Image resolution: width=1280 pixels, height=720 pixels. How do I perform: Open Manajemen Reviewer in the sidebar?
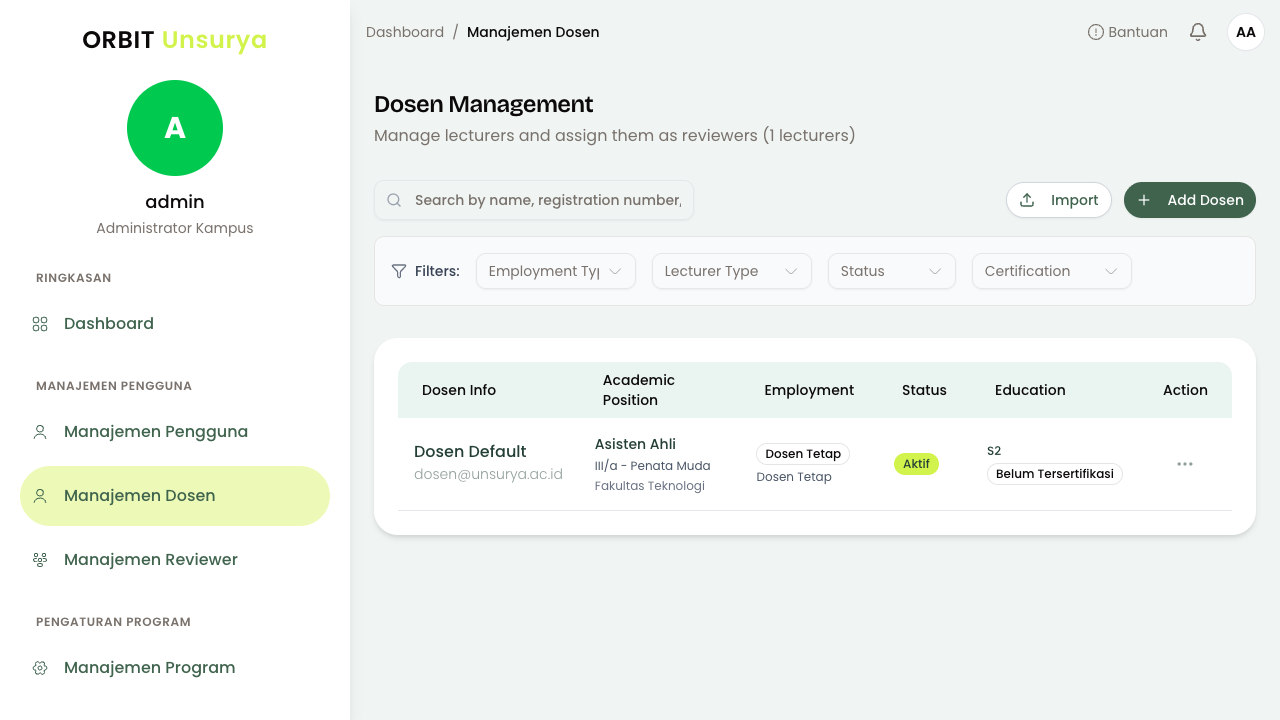[x=175, y=560]
